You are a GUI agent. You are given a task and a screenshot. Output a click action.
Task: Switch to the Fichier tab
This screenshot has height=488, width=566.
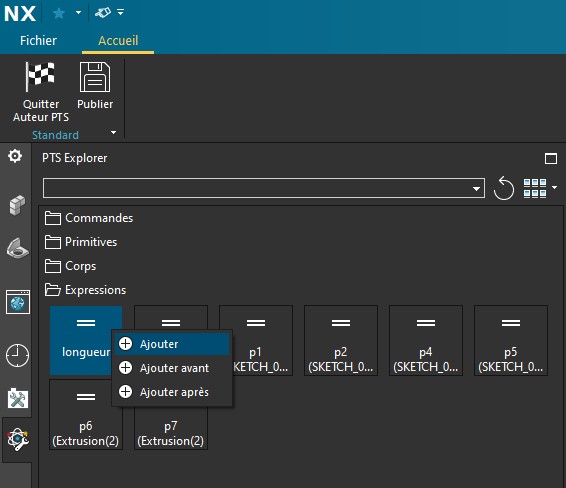pyautogui.click(x=38, y=40)
